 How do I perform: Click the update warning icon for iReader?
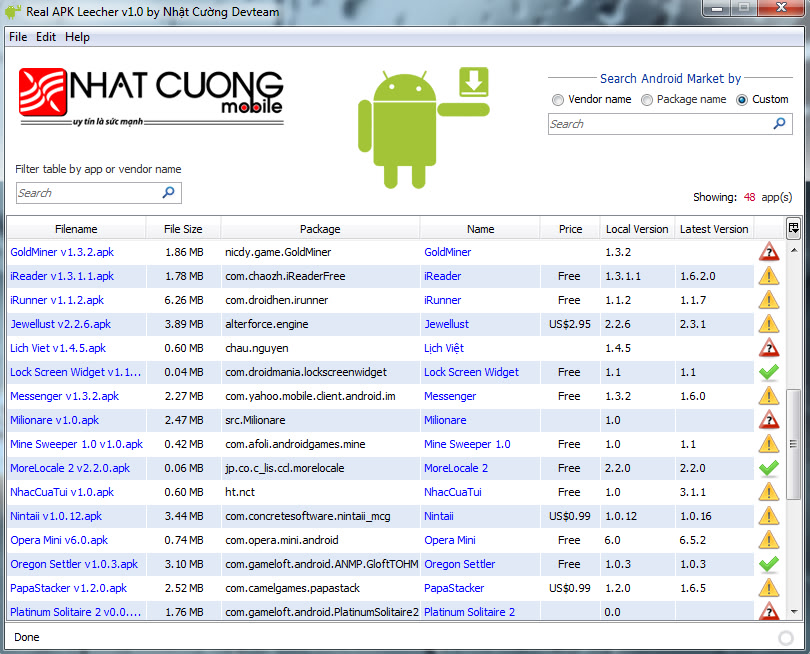click(x=769, y=276)
